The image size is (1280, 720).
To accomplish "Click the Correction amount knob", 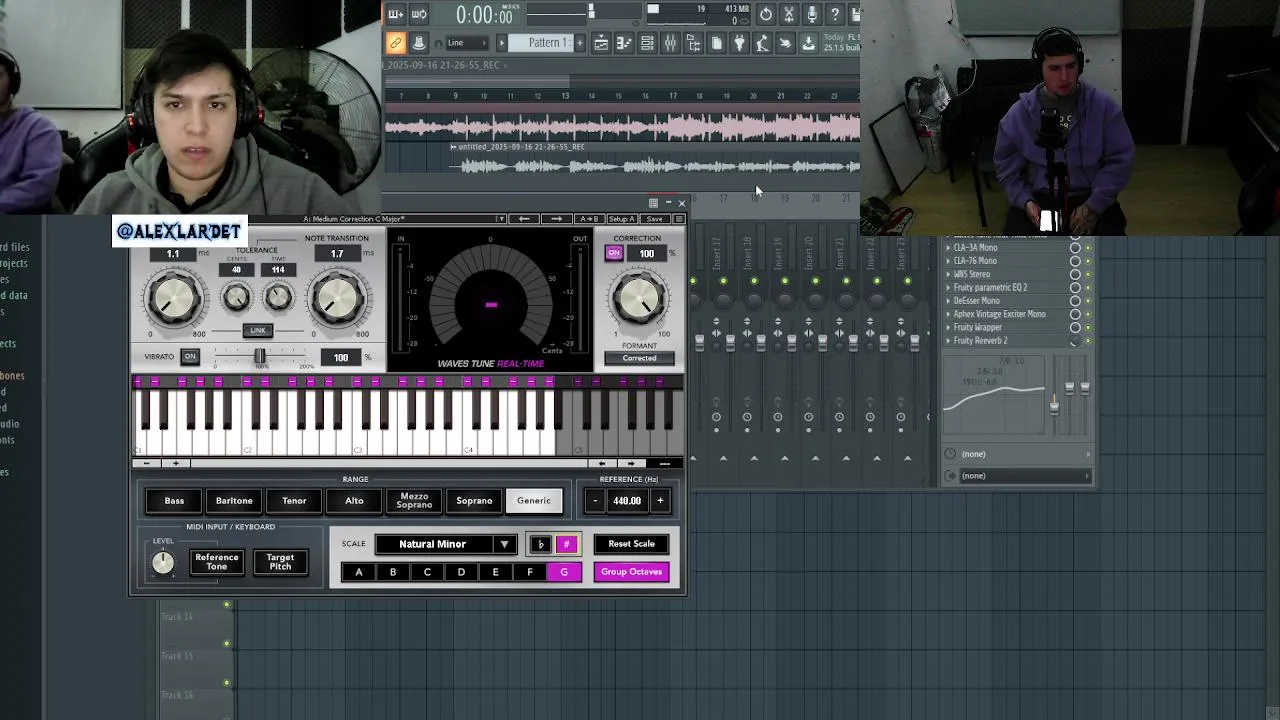I will point(638,297).
